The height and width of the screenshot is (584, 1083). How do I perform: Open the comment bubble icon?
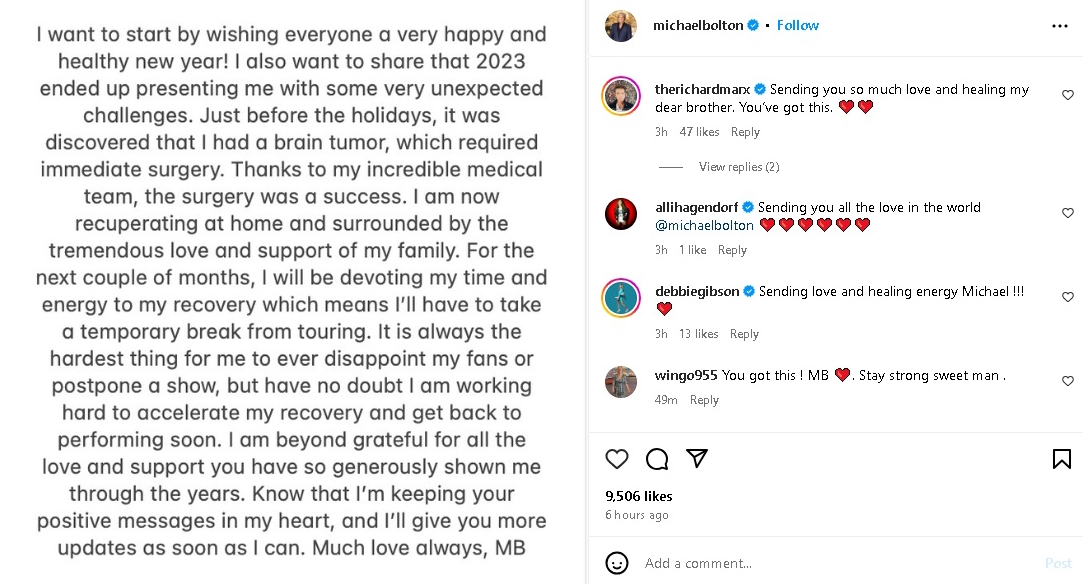657,459
